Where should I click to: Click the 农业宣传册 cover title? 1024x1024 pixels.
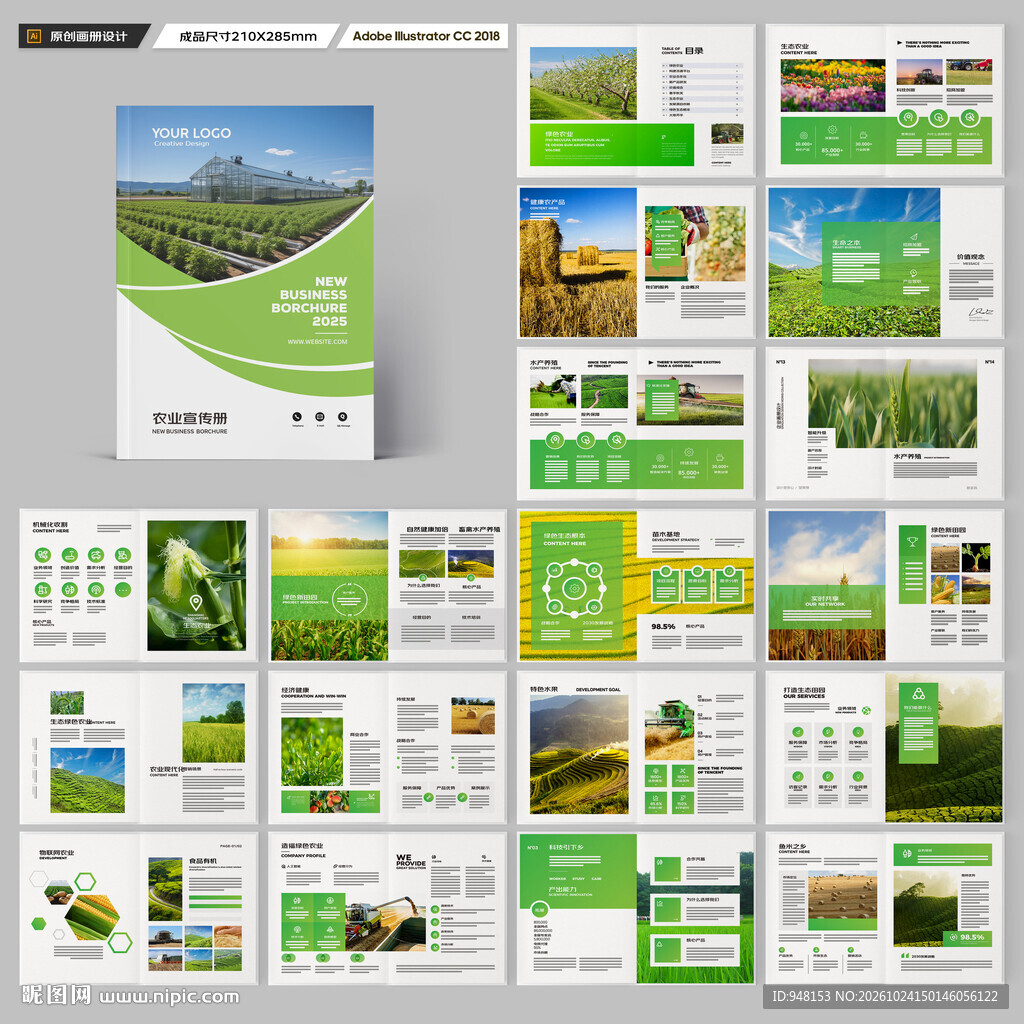pos(189,419)
